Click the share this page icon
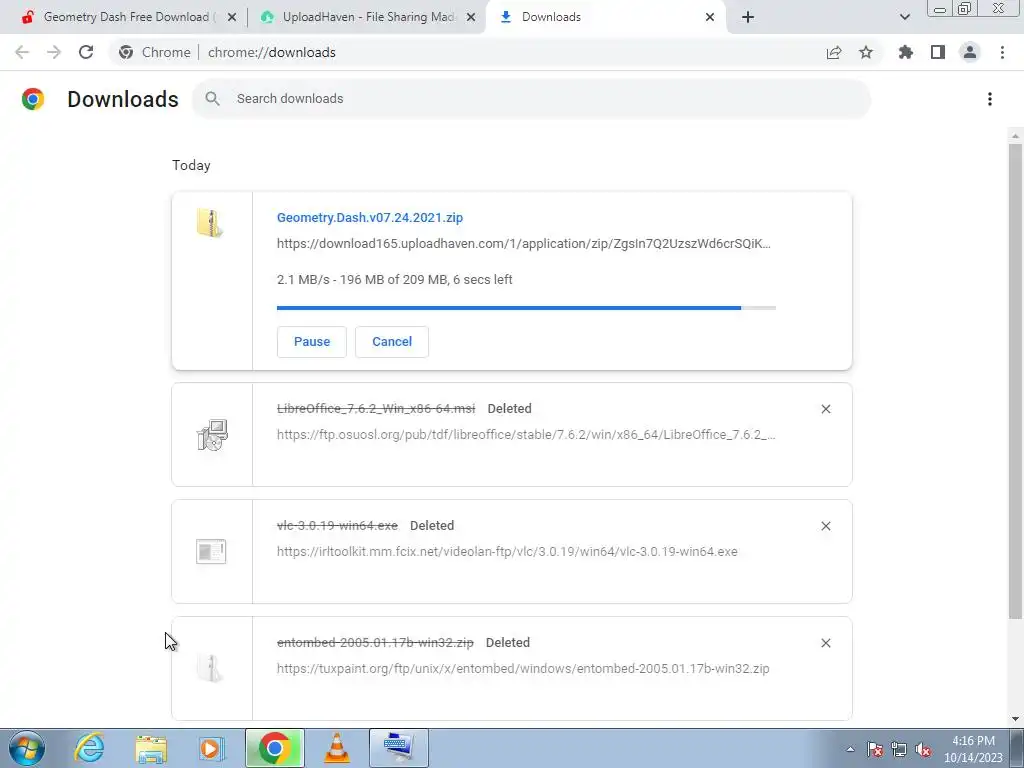Screen dimensions: 1024x768 (x=834, y=52)
